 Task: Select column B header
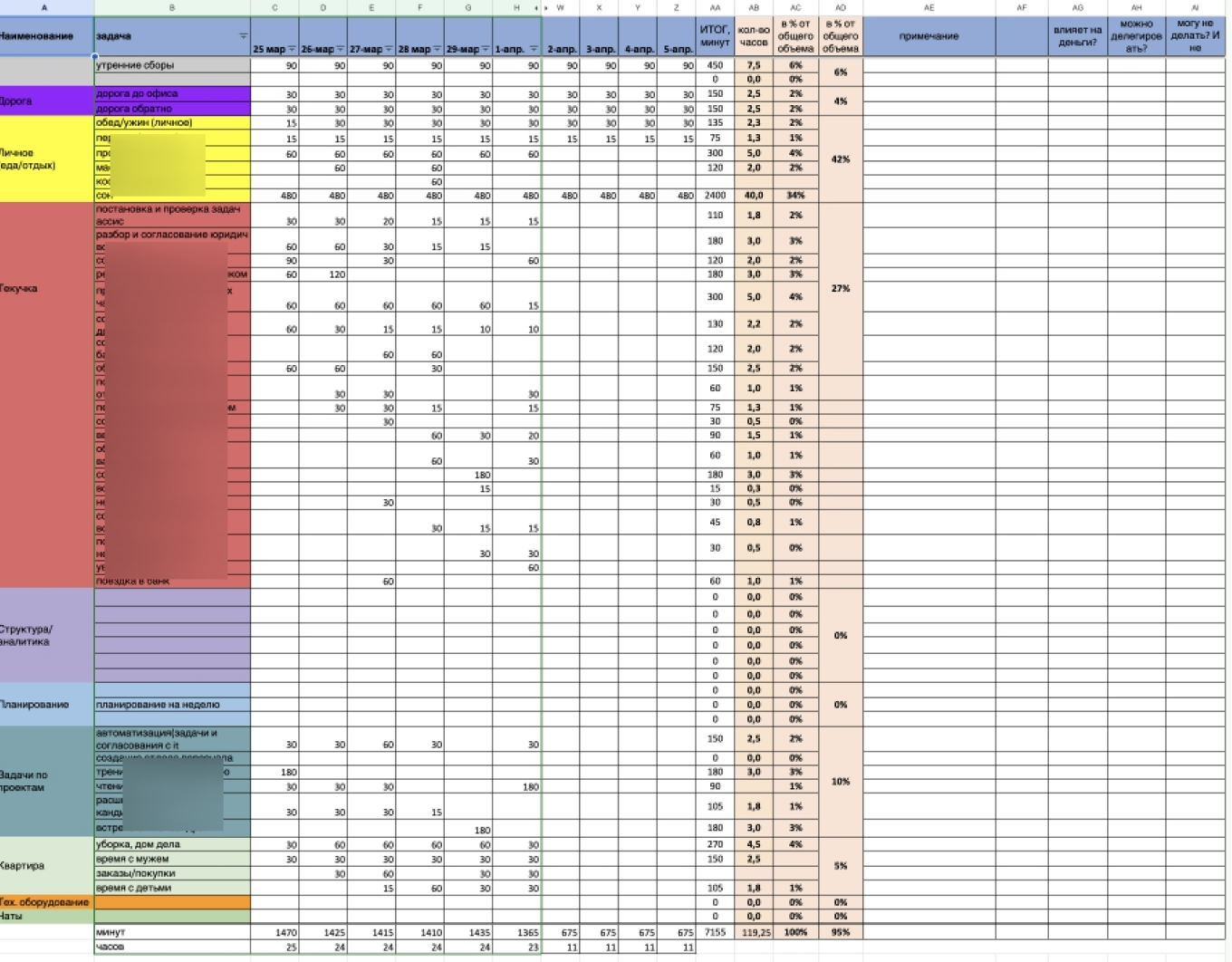coord(172,7)
